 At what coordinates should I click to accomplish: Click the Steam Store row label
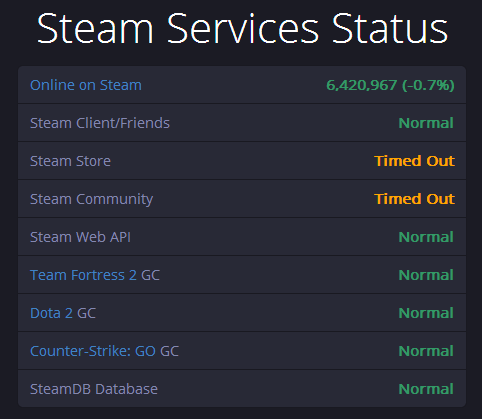coord(70,161)
